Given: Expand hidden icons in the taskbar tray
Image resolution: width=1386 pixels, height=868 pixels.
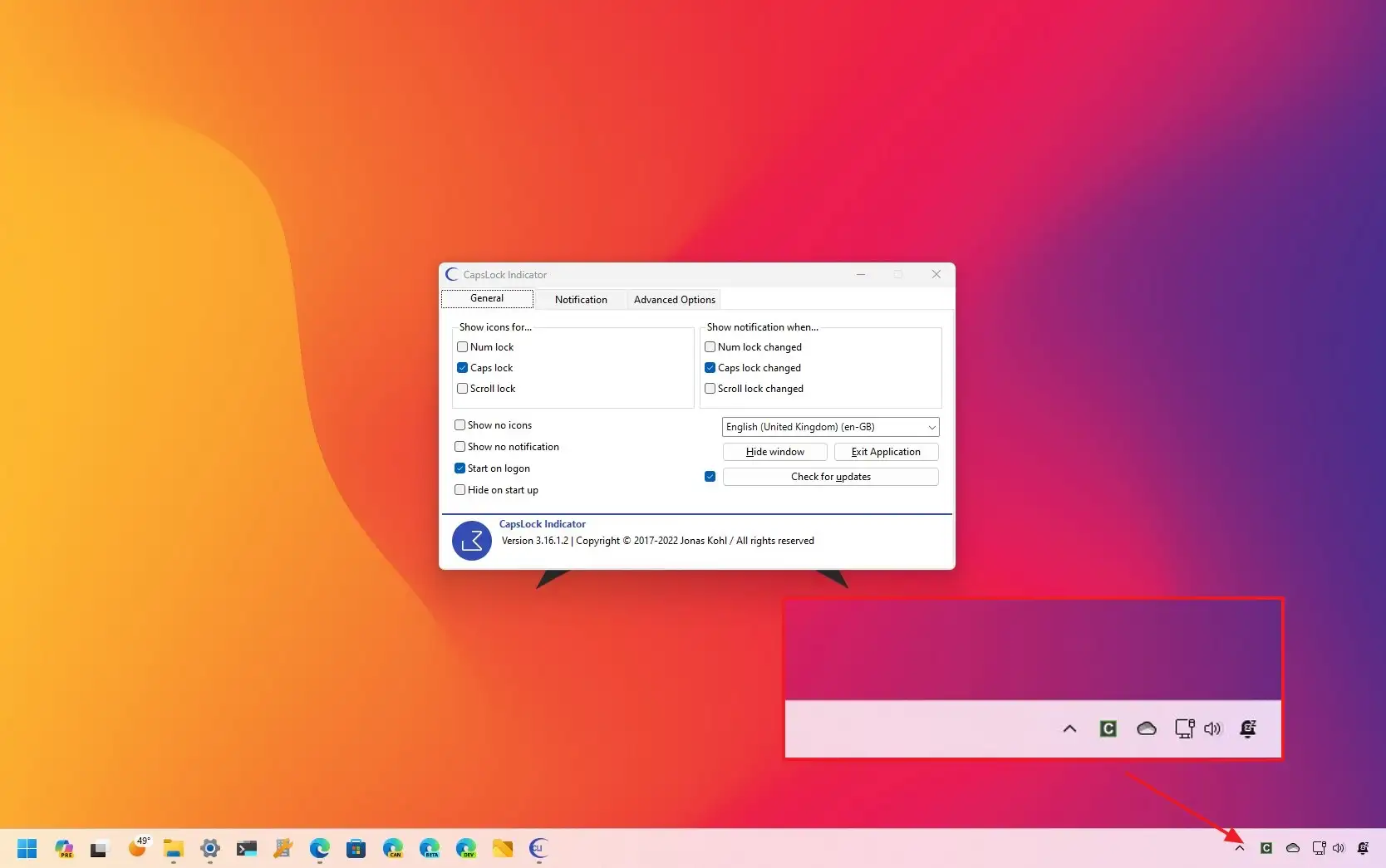Looking at the screenshot, I should click(1239, 848).
